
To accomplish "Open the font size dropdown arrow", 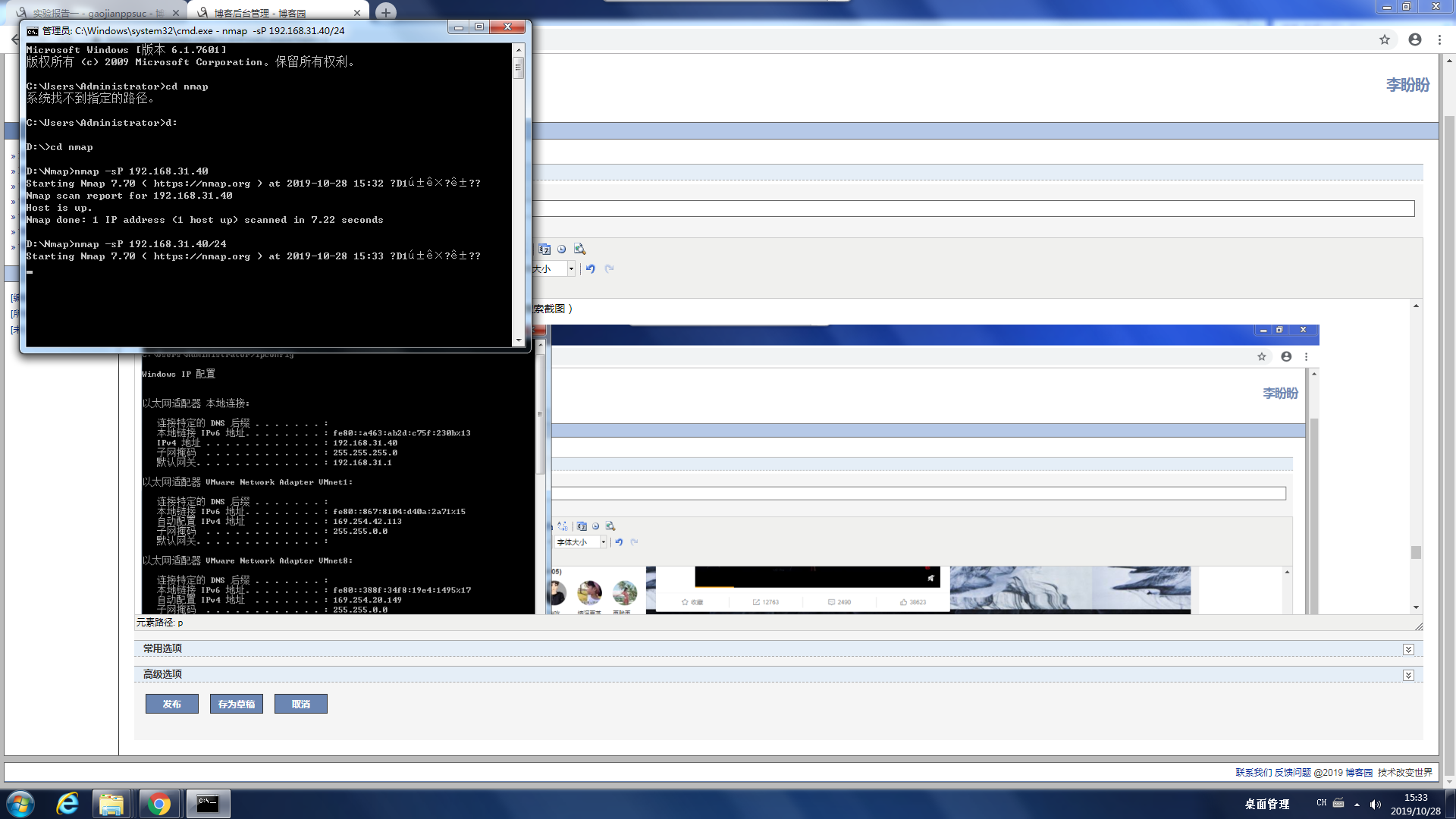I will click(x=571, y=268).
